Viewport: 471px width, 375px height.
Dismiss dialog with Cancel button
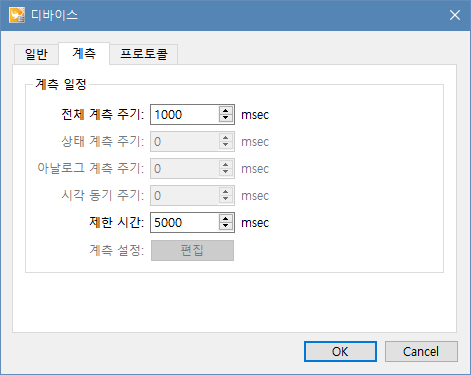[x=421, y=351]
